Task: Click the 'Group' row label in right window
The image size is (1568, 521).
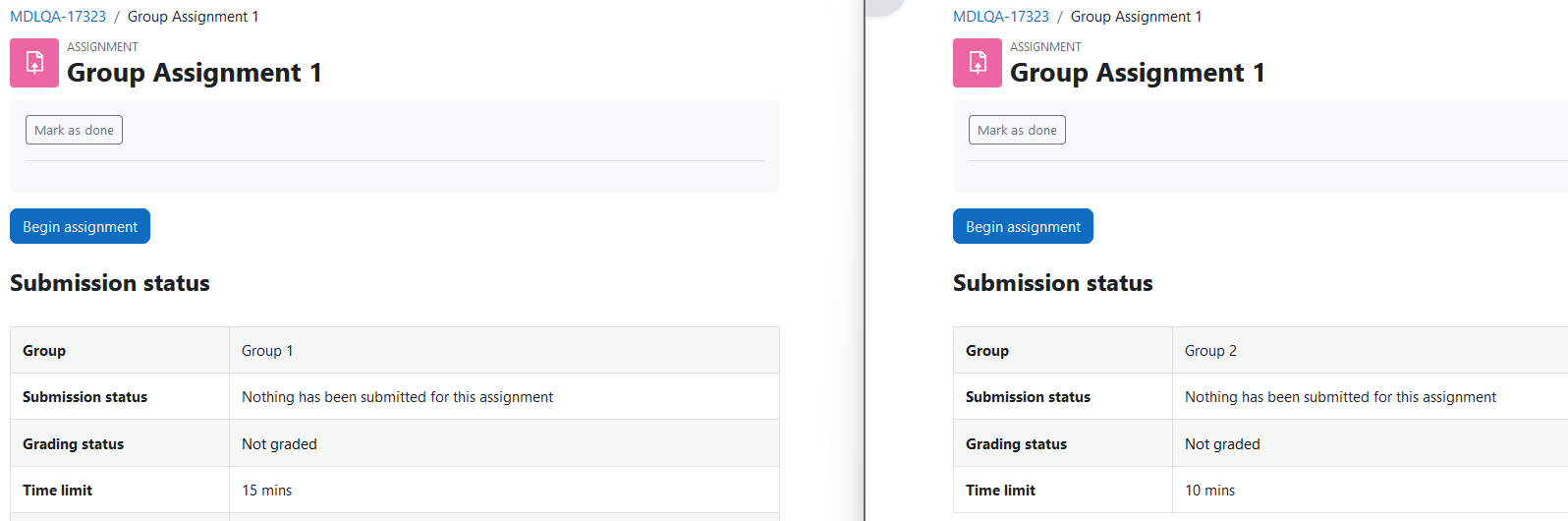Action: (987, 351)
